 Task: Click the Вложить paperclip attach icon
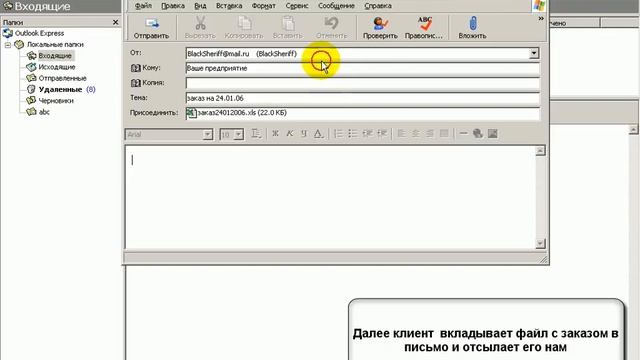click(473, 23)
